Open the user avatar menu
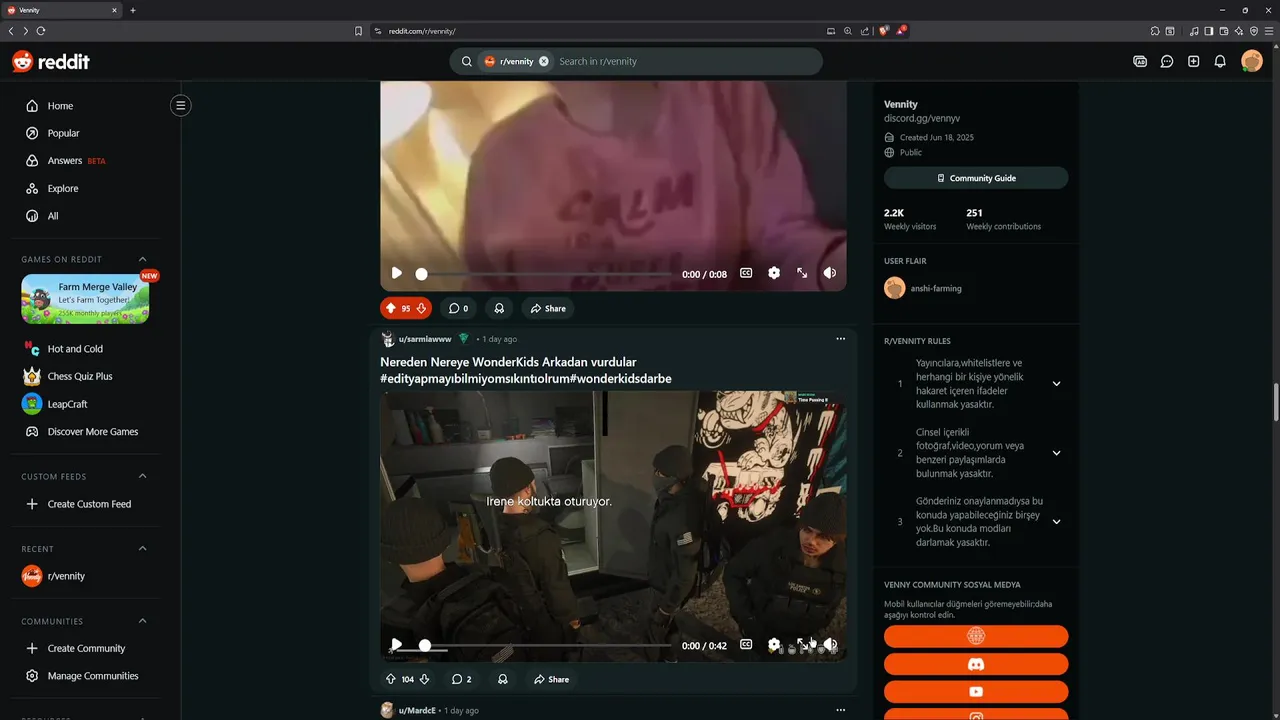 point(1252,61)
